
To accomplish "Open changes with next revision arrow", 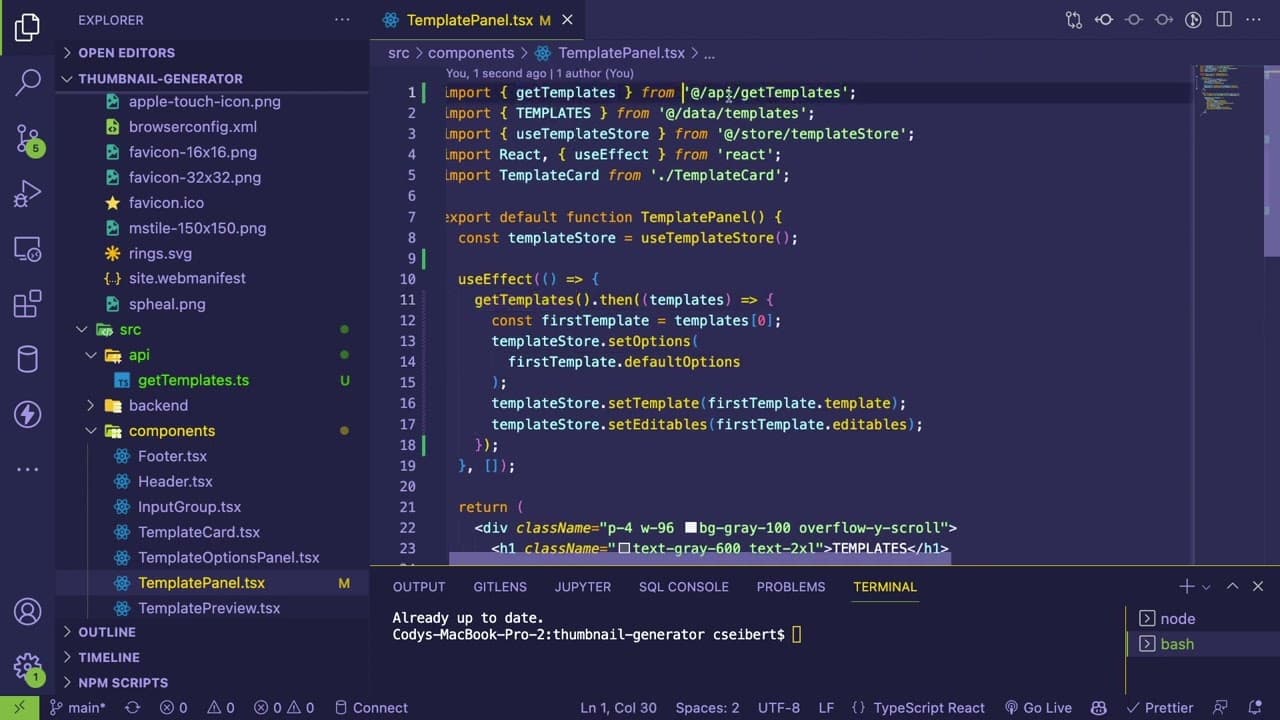I will (x=1164, y=20).
